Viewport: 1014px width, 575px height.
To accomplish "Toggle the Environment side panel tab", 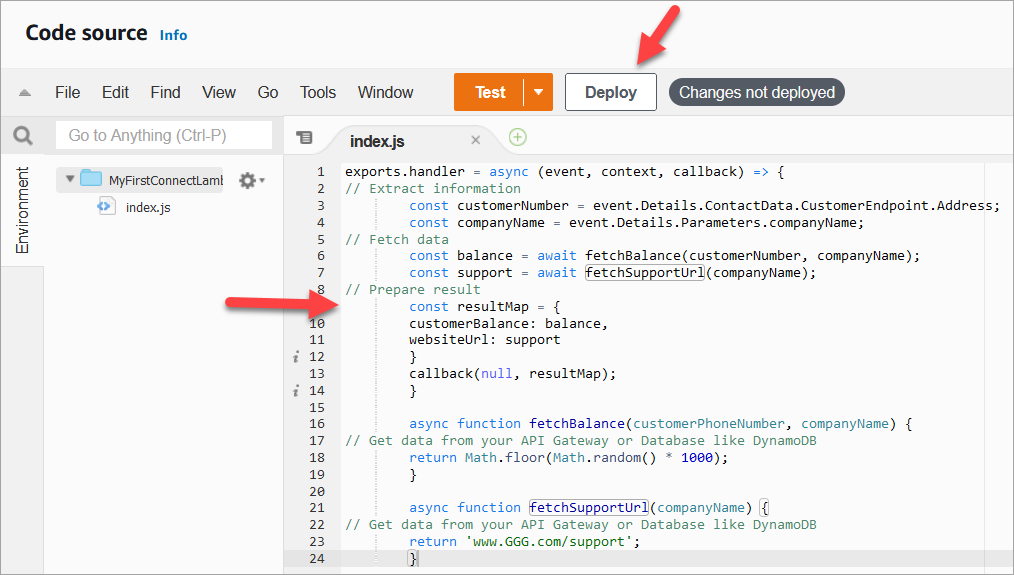I will [22, 210].
